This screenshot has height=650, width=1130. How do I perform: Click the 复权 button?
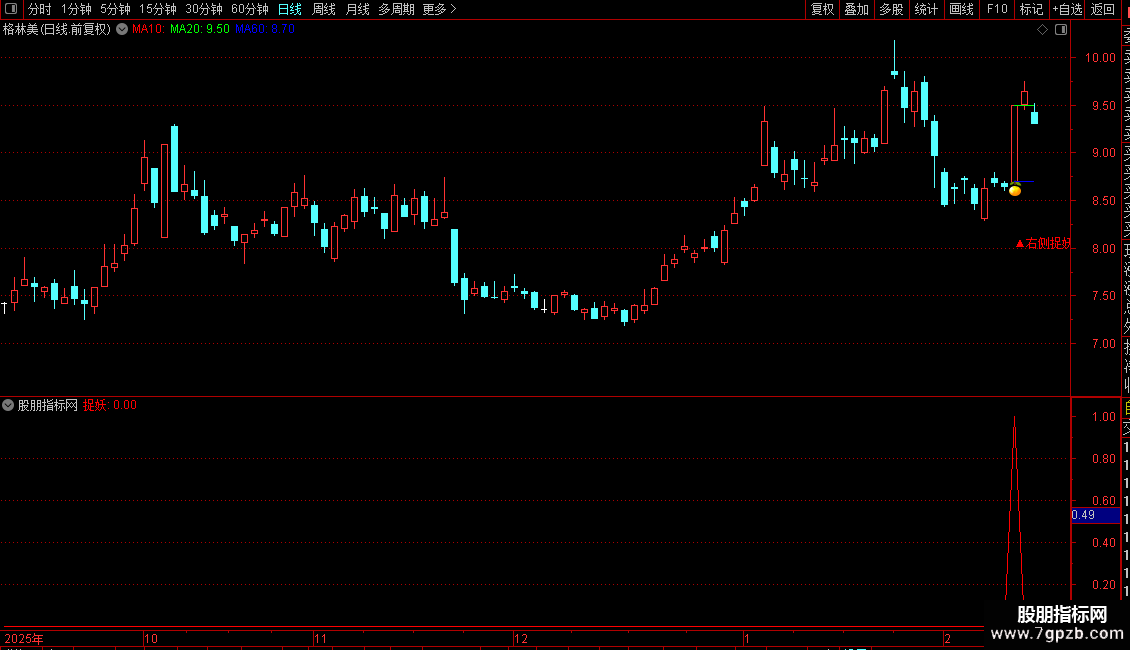point(822,9)
